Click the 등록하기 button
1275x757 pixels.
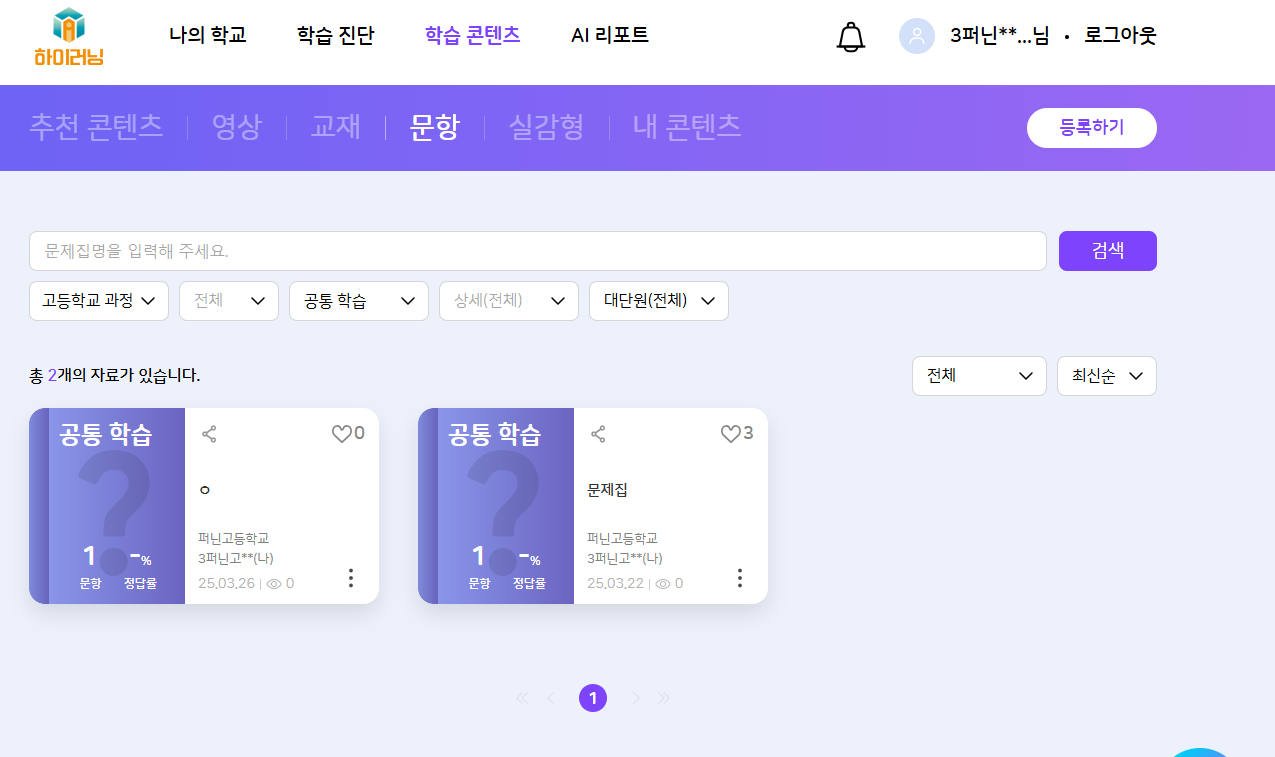point(1091,128)
